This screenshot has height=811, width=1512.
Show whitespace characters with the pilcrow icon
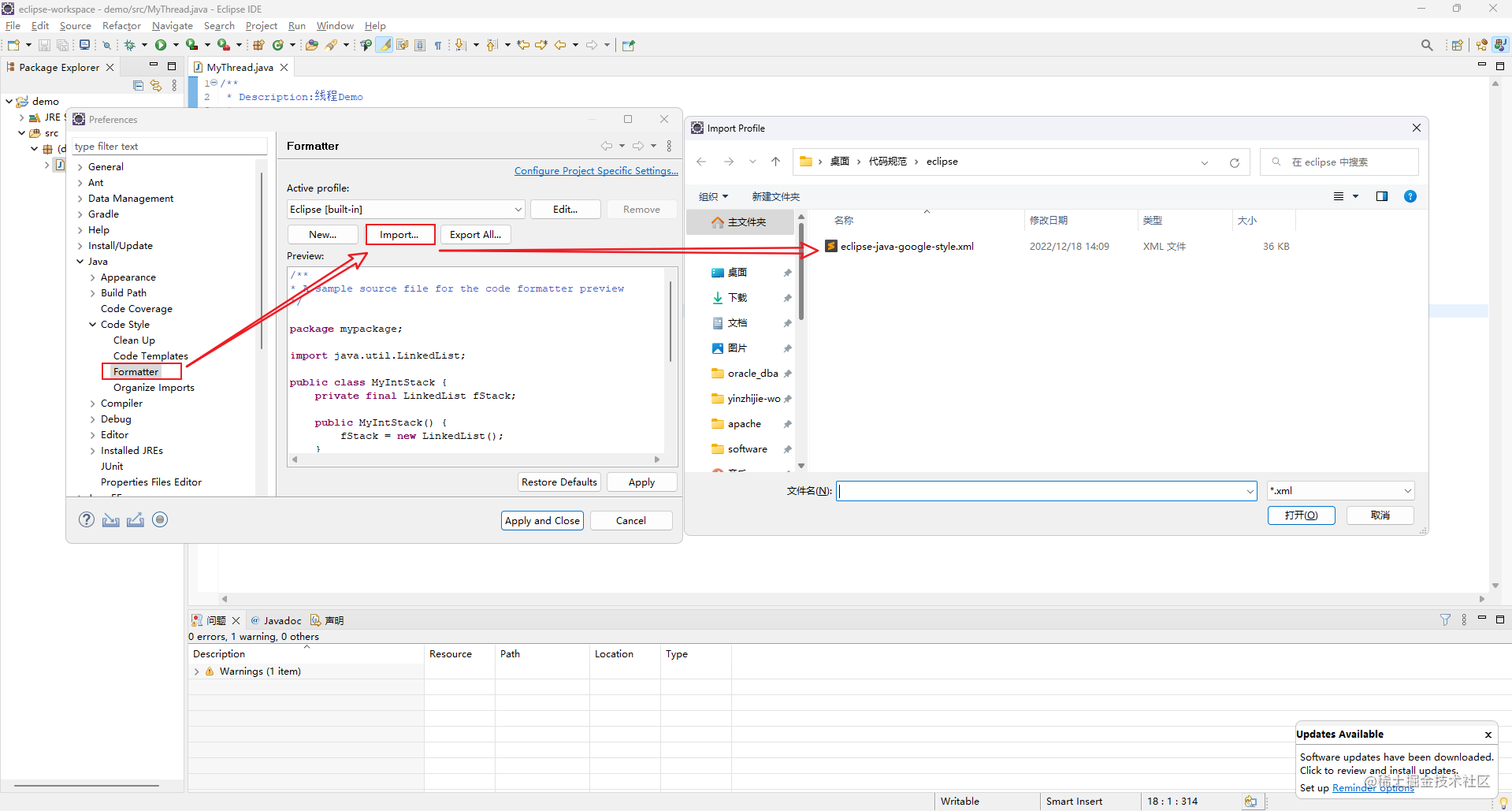coord(438,45)
